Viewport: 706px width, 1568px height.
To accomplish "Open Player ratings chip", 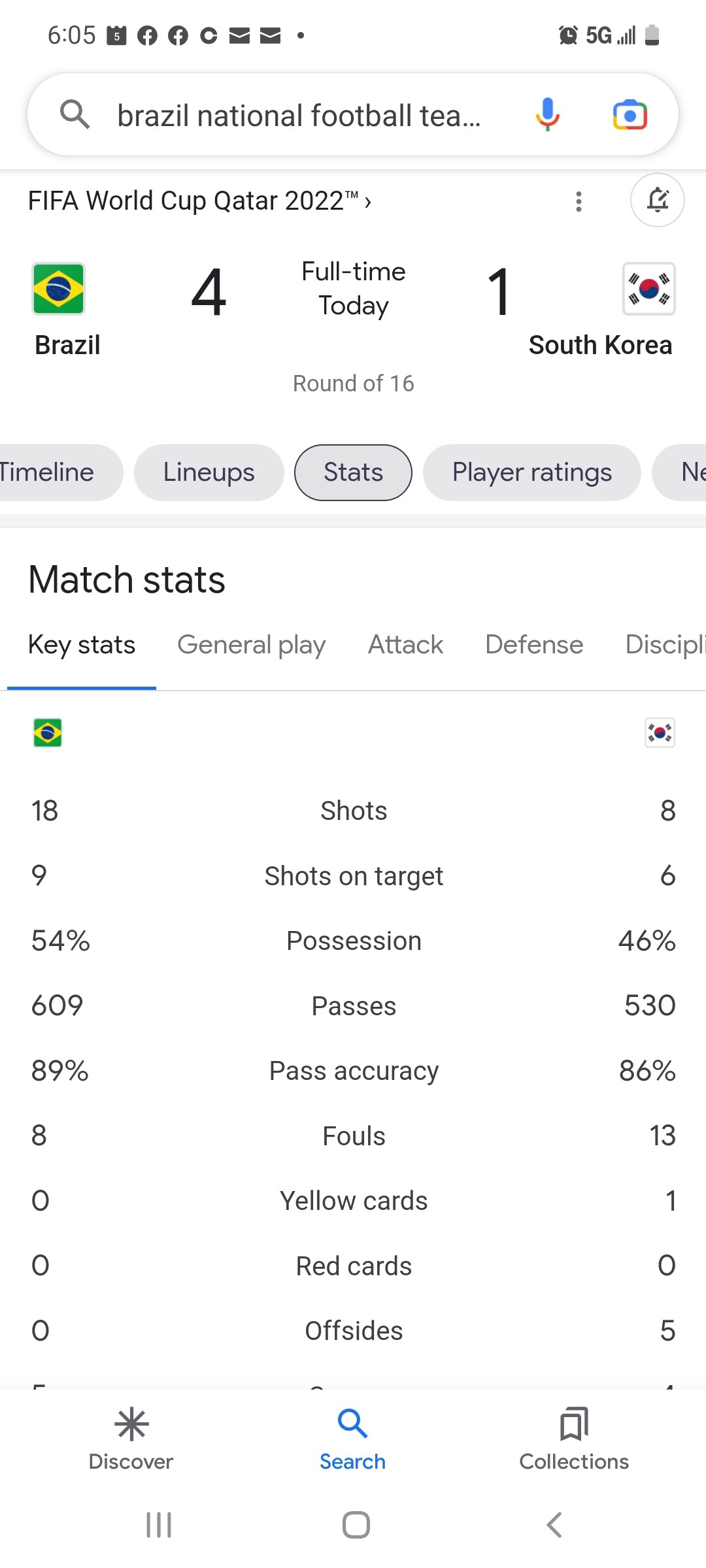I will [531, 472].
